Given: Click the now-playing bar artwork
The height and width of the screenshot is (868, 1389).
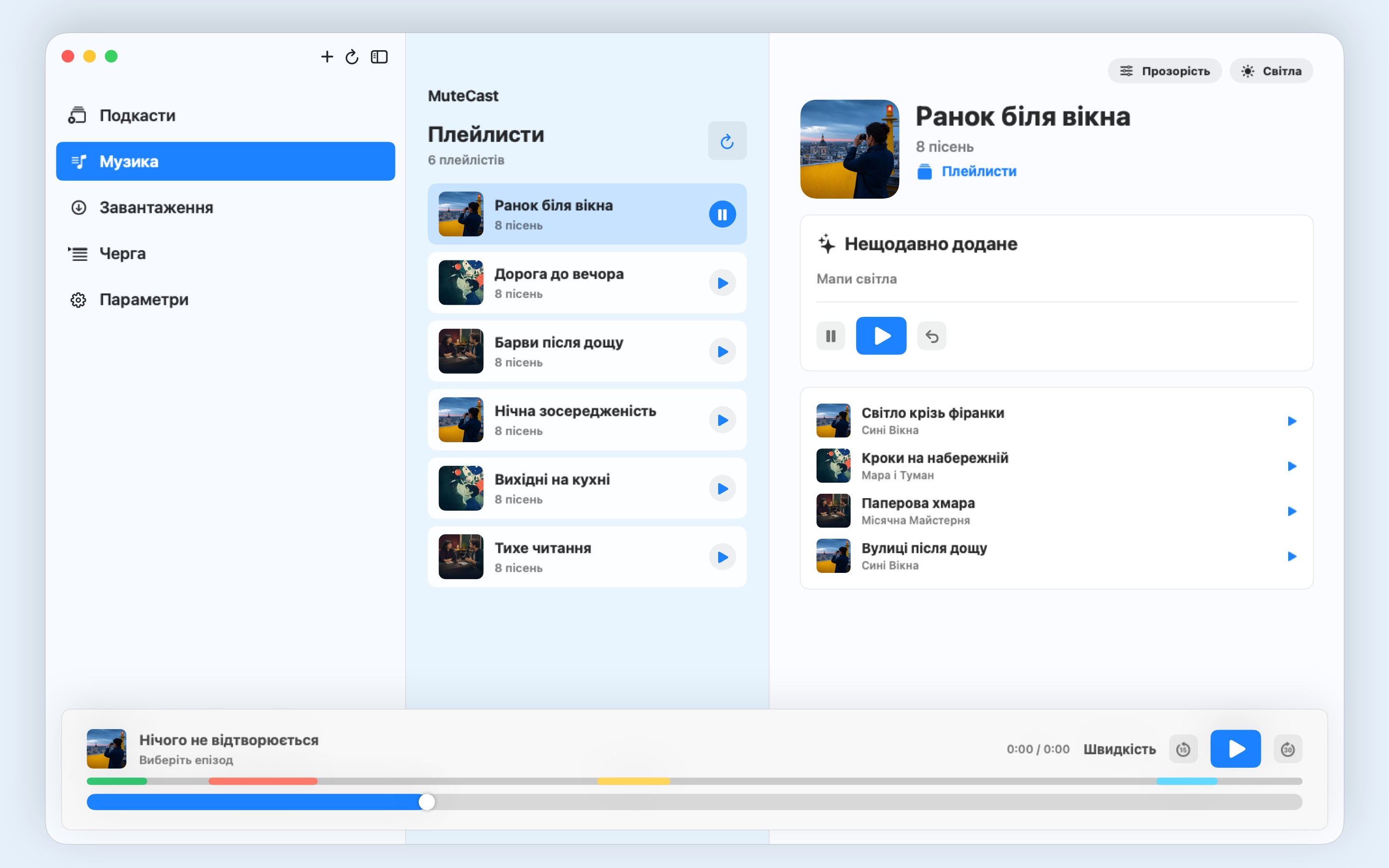Looking at the screenshot, I should (106, 748).
